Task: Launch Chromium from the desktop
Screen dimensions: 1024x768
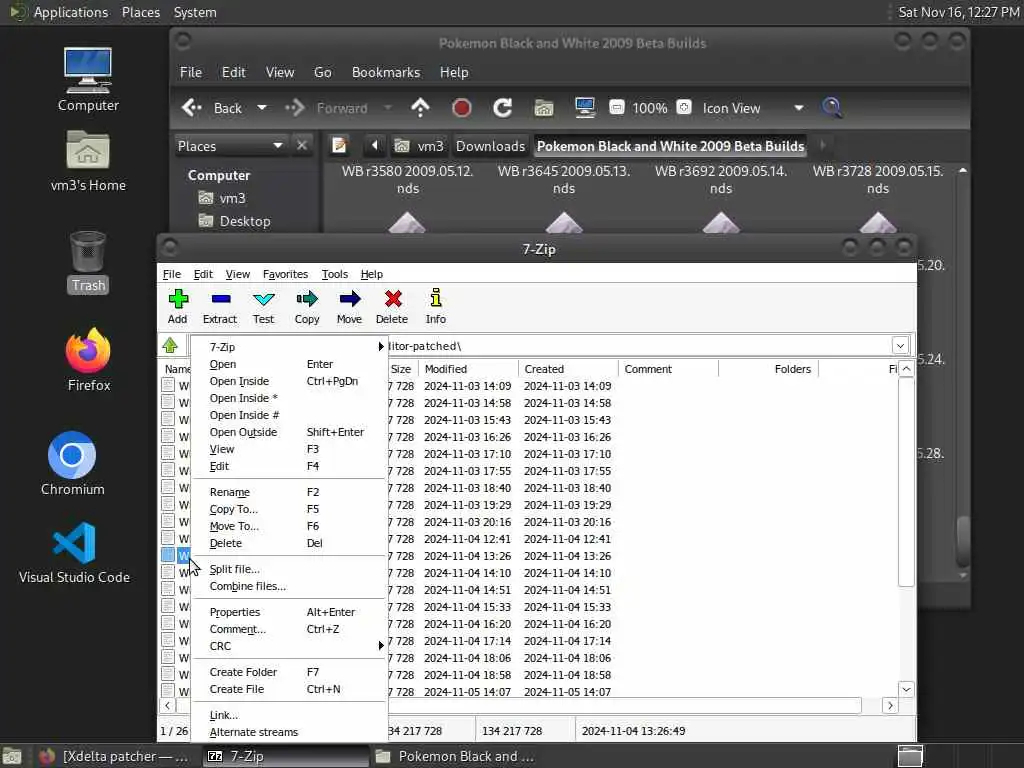Action: (x=72, y=464)
